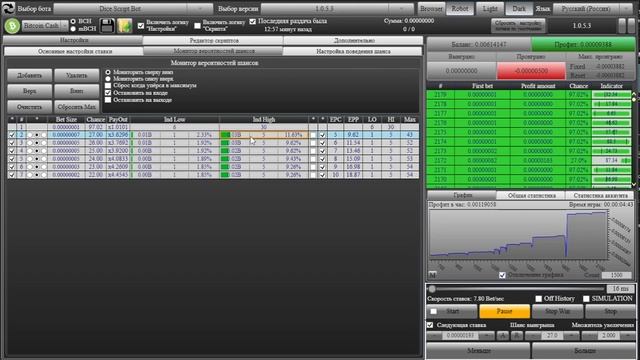Image resolution: width=640 pixels, height=360 pixels.
Task: Increase the win chance 27.0 value
Action: 571,336
